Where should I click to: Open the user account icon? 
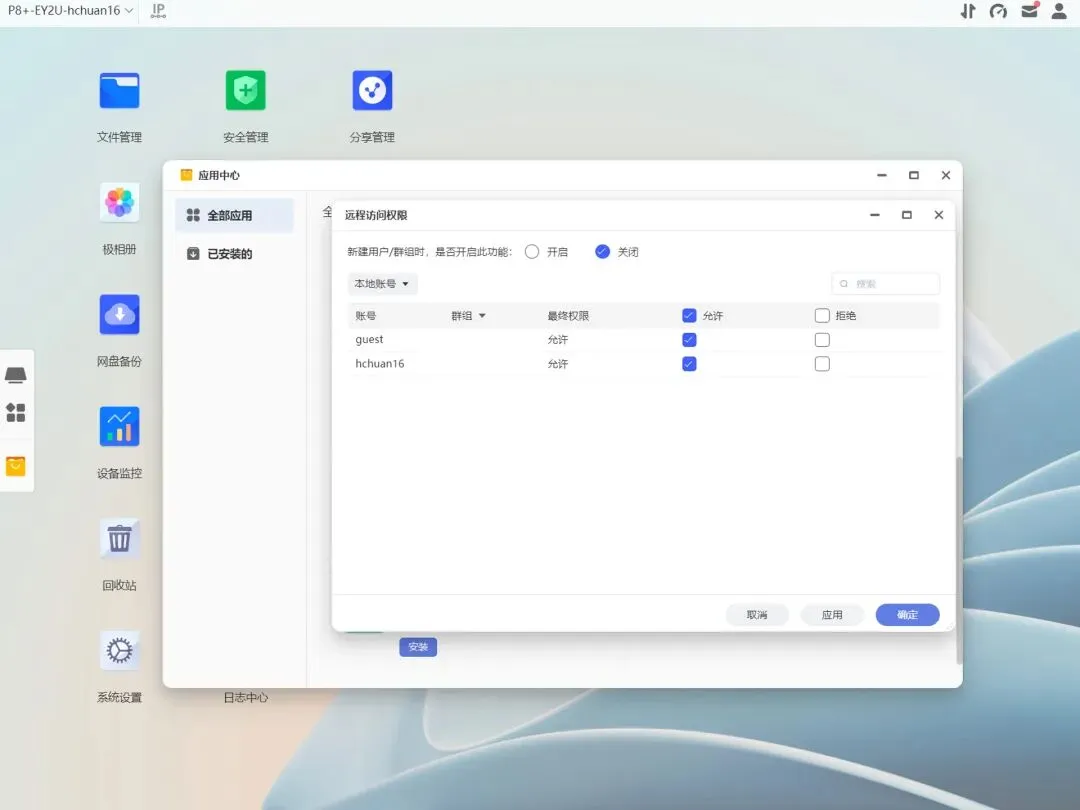tap(1059, 10)
